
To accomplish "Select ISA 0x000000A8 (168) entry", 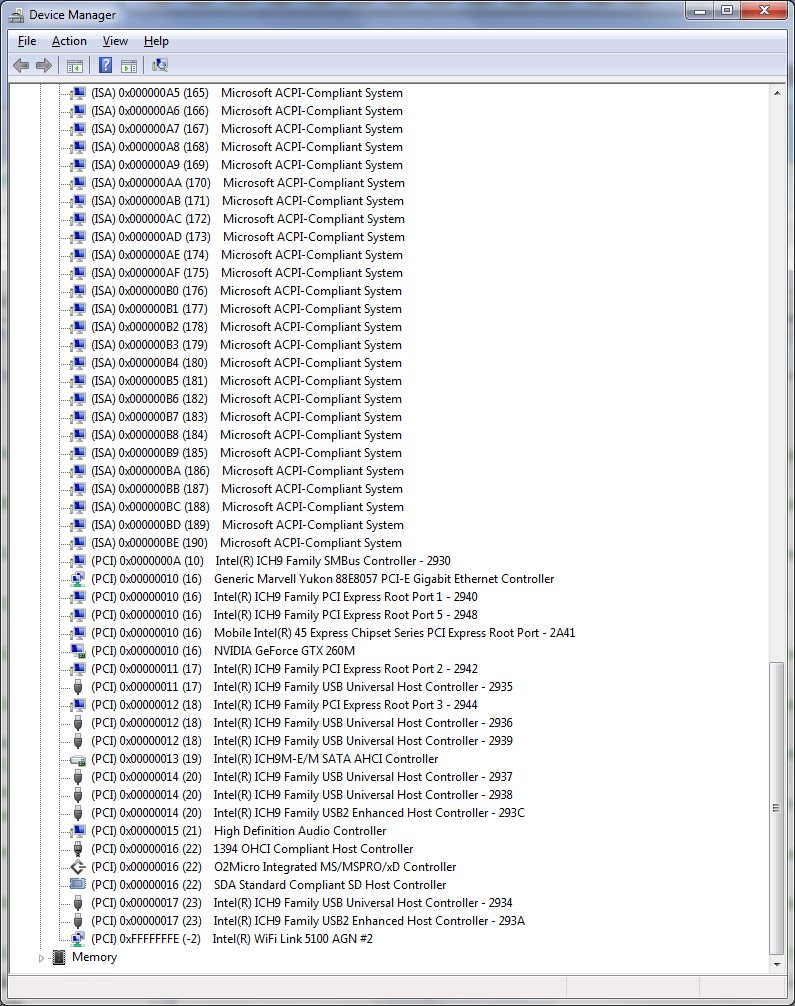I will tap(247, 147).
